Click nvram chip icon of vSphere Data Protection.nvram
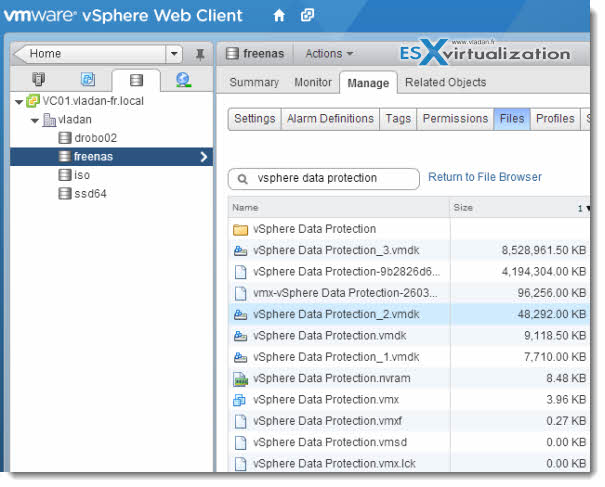Viewport: 605px width, 487px height. (x=240, y=379)
